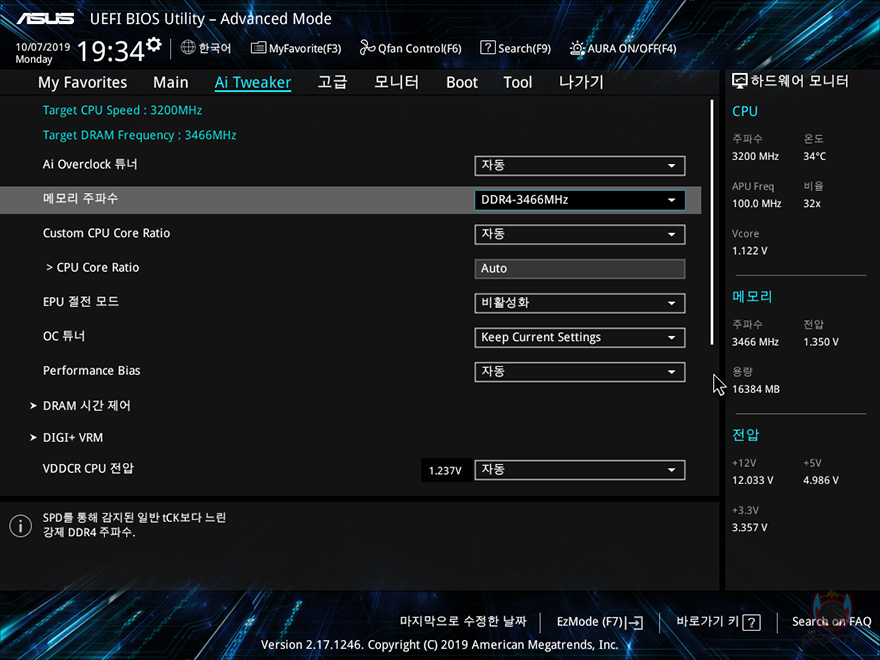Click CPU temperature 34°C reading
Screen dimensions: 880x660
coord(814,156)
